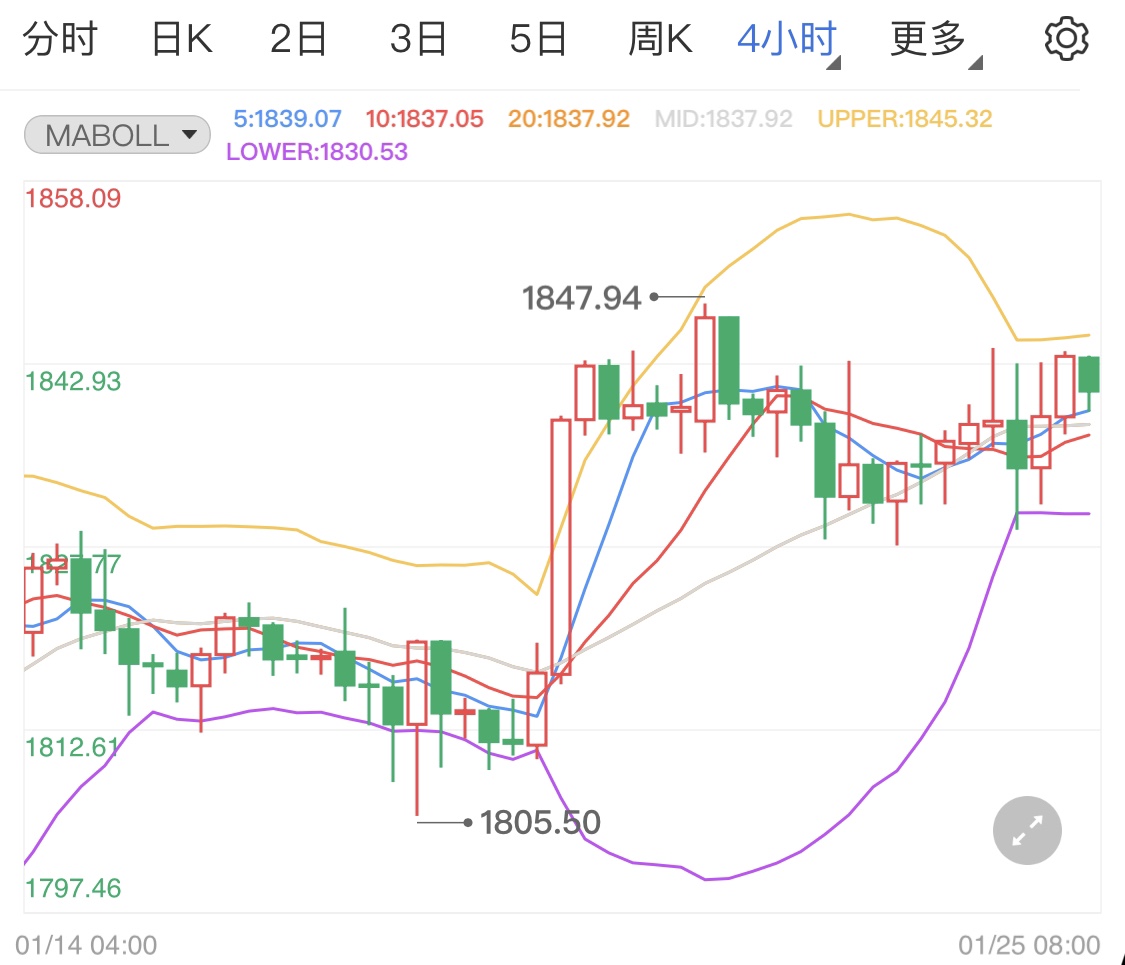1125x965 pixels.
Task: Open chart settings gear icon
Action: pyautogui.click(x=1066, y=39)
